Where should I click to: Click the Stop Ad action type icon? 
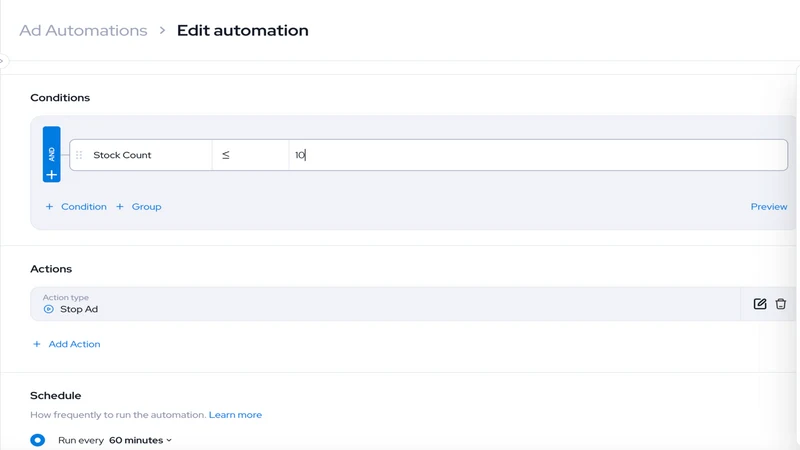[48, 309]
